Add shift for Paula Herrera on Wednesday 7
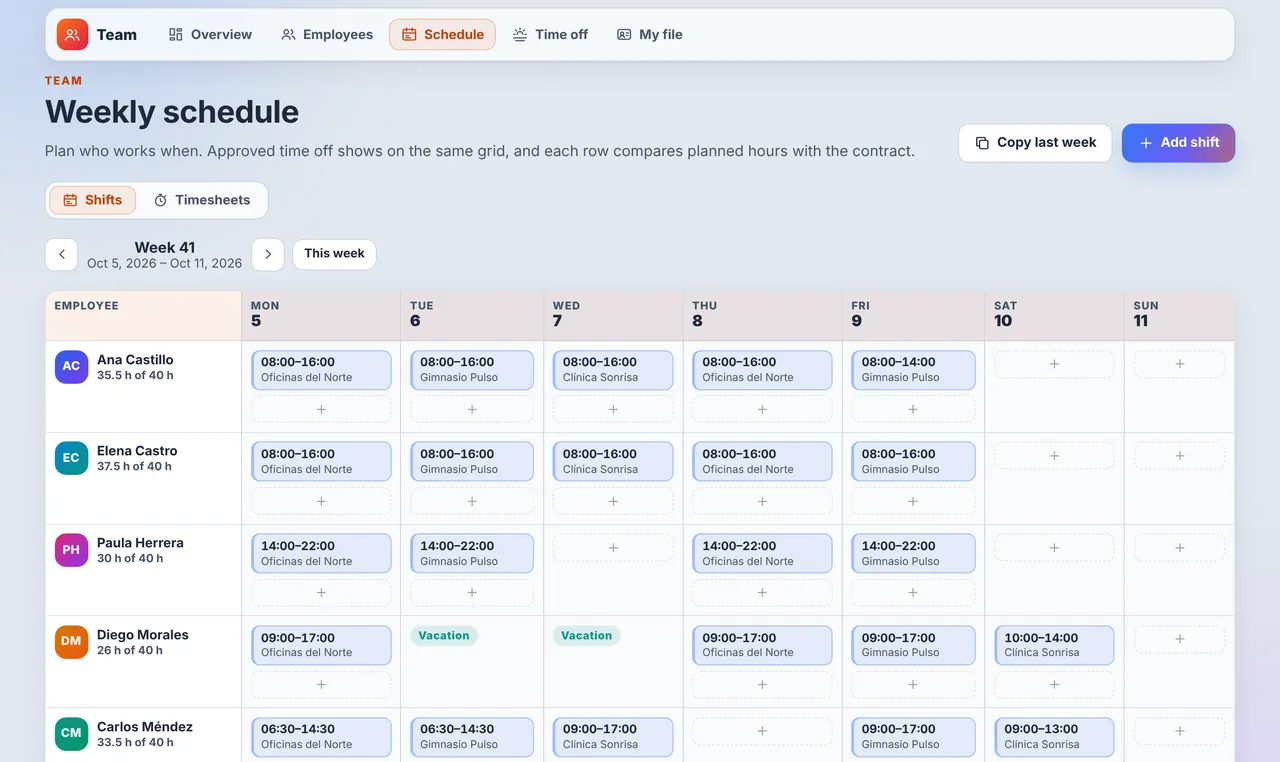This screenshot has width=1280, height=762. click(613, 548)
